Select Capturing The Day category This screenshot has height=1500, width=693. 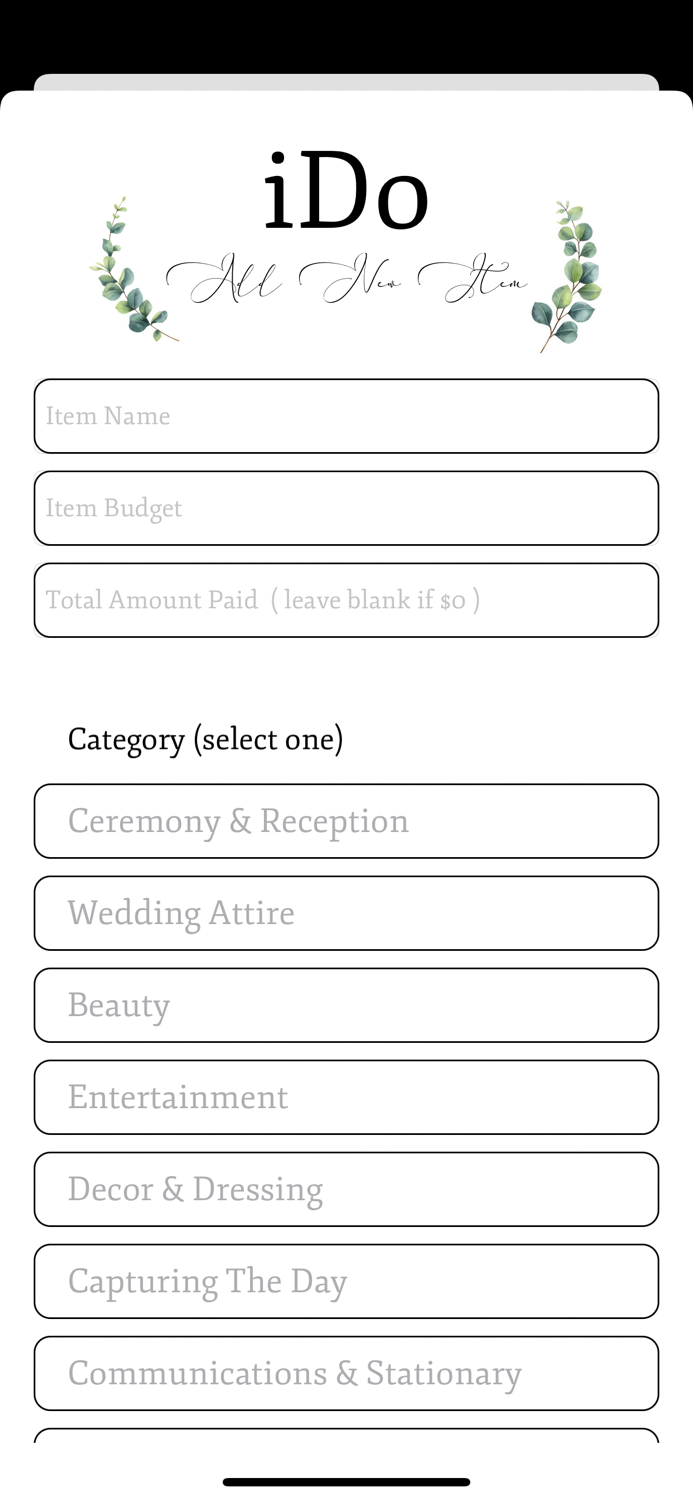click(346, 1280)
